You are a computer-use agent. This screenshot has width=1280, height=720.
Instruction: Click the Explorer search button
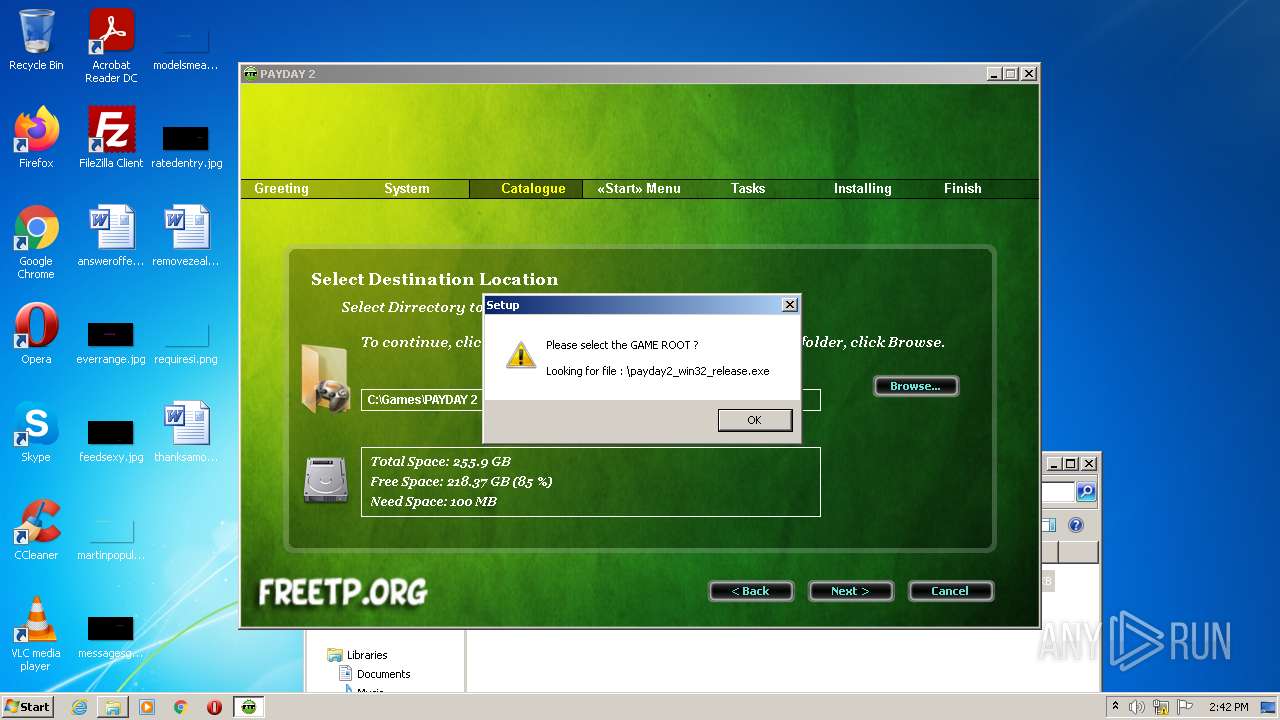tap(1086, 491)
